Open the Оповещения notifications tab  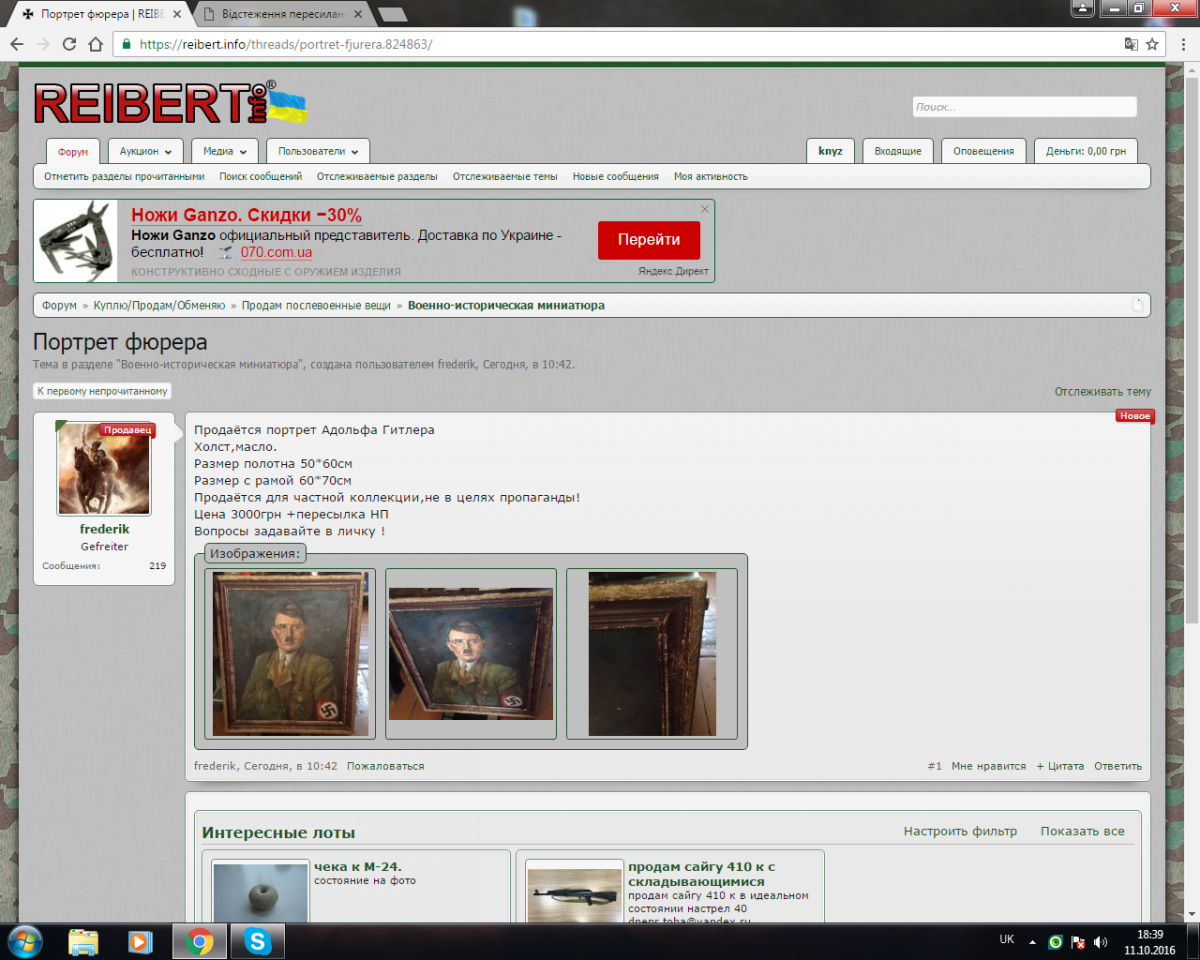click(984, 151)
